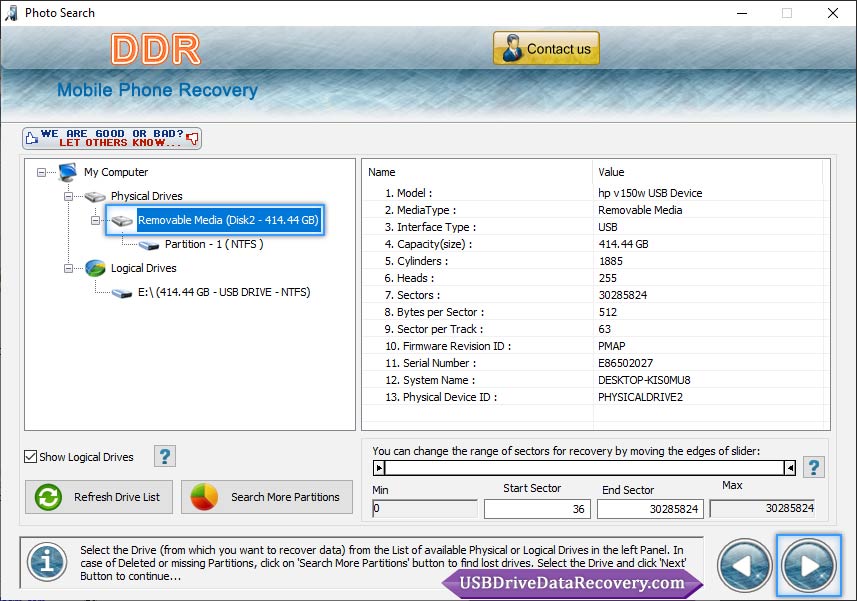Click the left edge handle of sector slider
857x601 pixels.
coord(379,468)
